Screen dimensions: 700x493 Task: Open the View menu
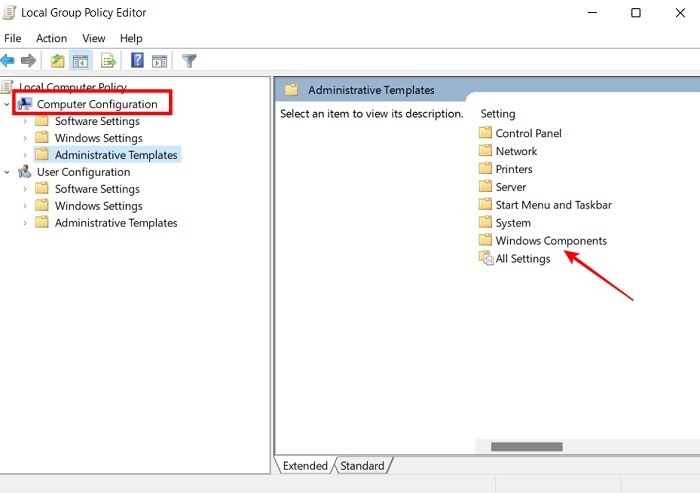pyautogui.click(x=94, y=38)
